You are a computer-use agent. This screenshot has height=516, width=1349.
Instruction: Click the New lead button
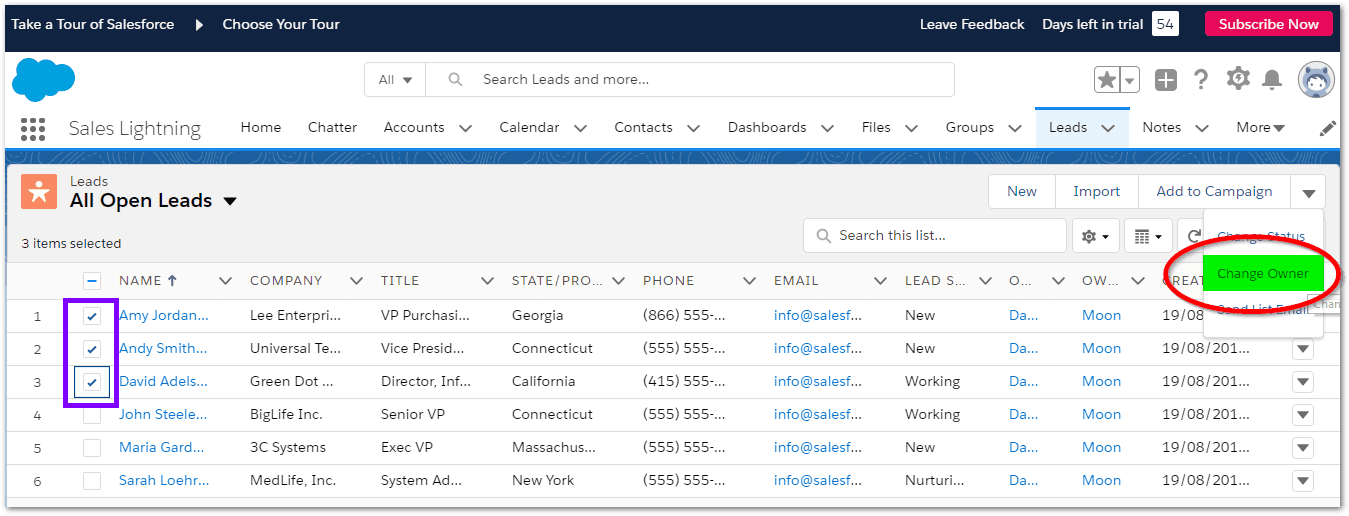(x=1021, y=192)
